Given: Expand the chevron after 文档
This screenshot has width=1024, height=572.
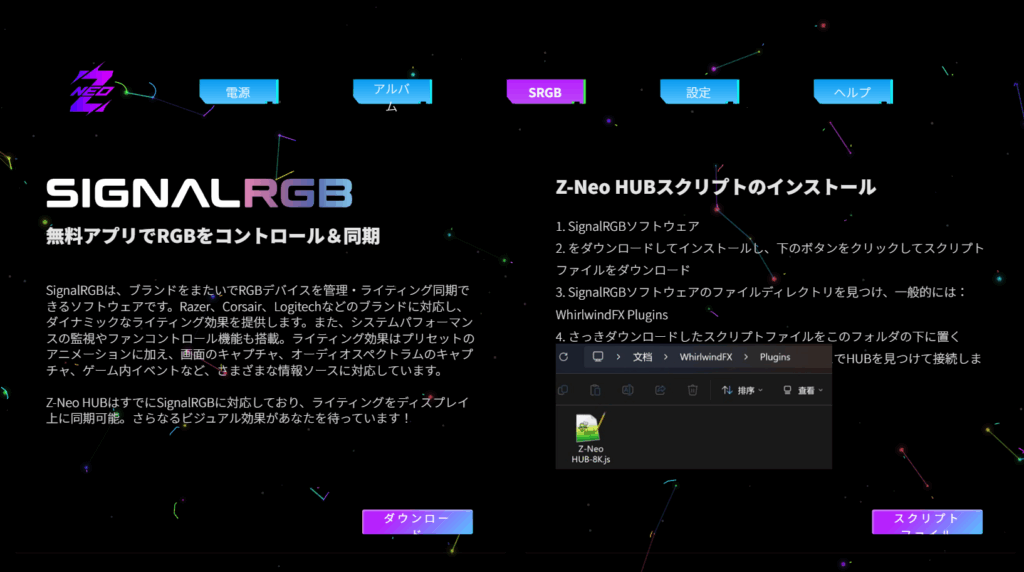Looking at the screenshot, I should (665, 357).
